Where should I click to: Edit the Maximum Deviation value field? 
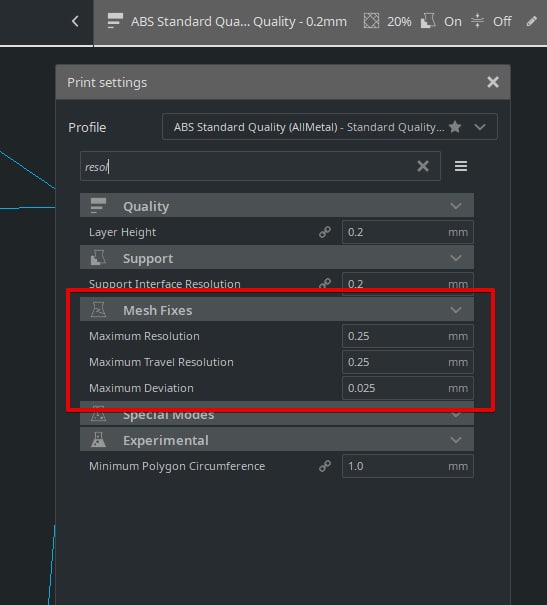pyautogui.click(x=407, y=388)
